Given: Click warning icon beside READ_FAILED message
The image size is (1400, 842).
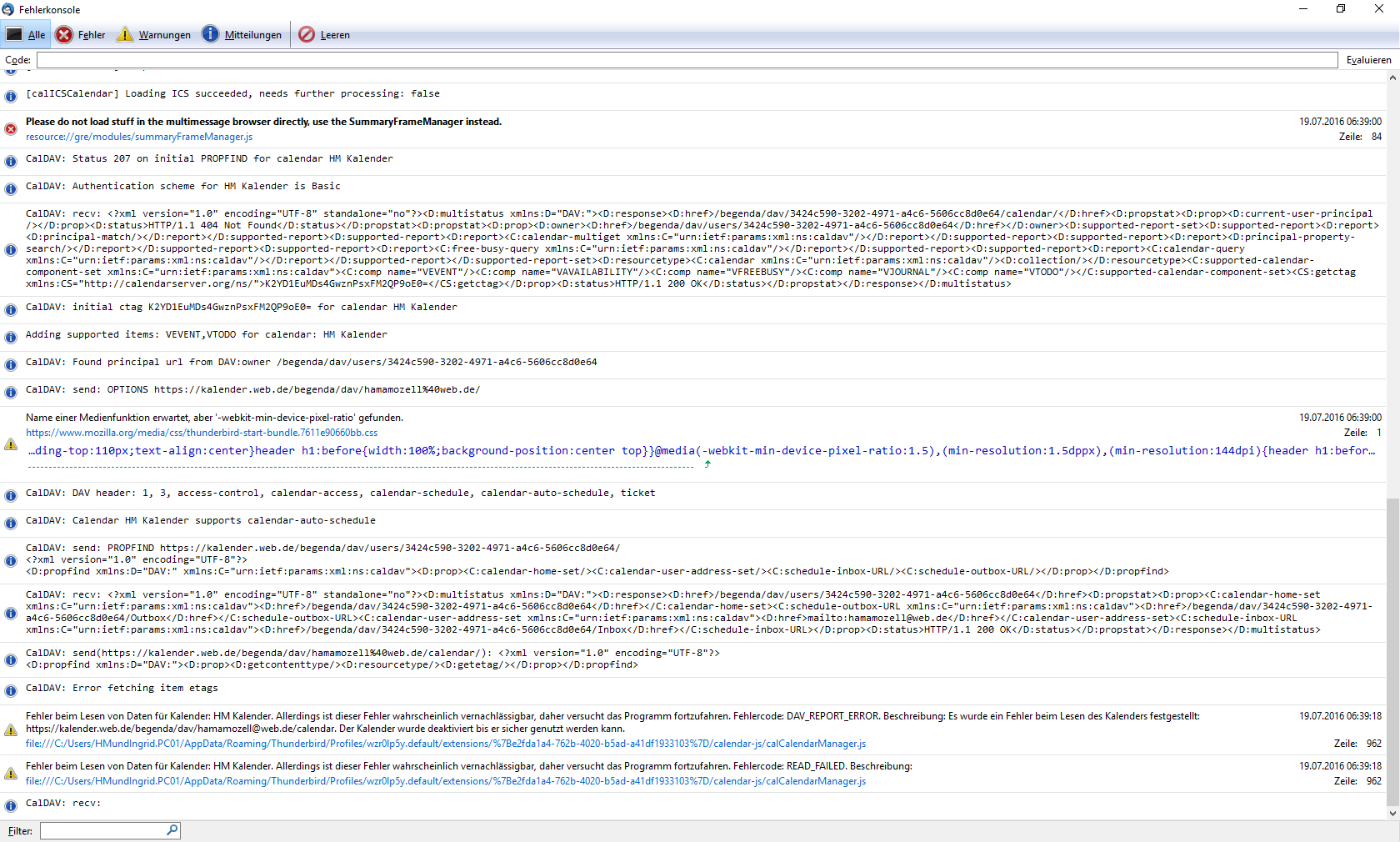Looking at the screenshot, I should click(11, 774).
